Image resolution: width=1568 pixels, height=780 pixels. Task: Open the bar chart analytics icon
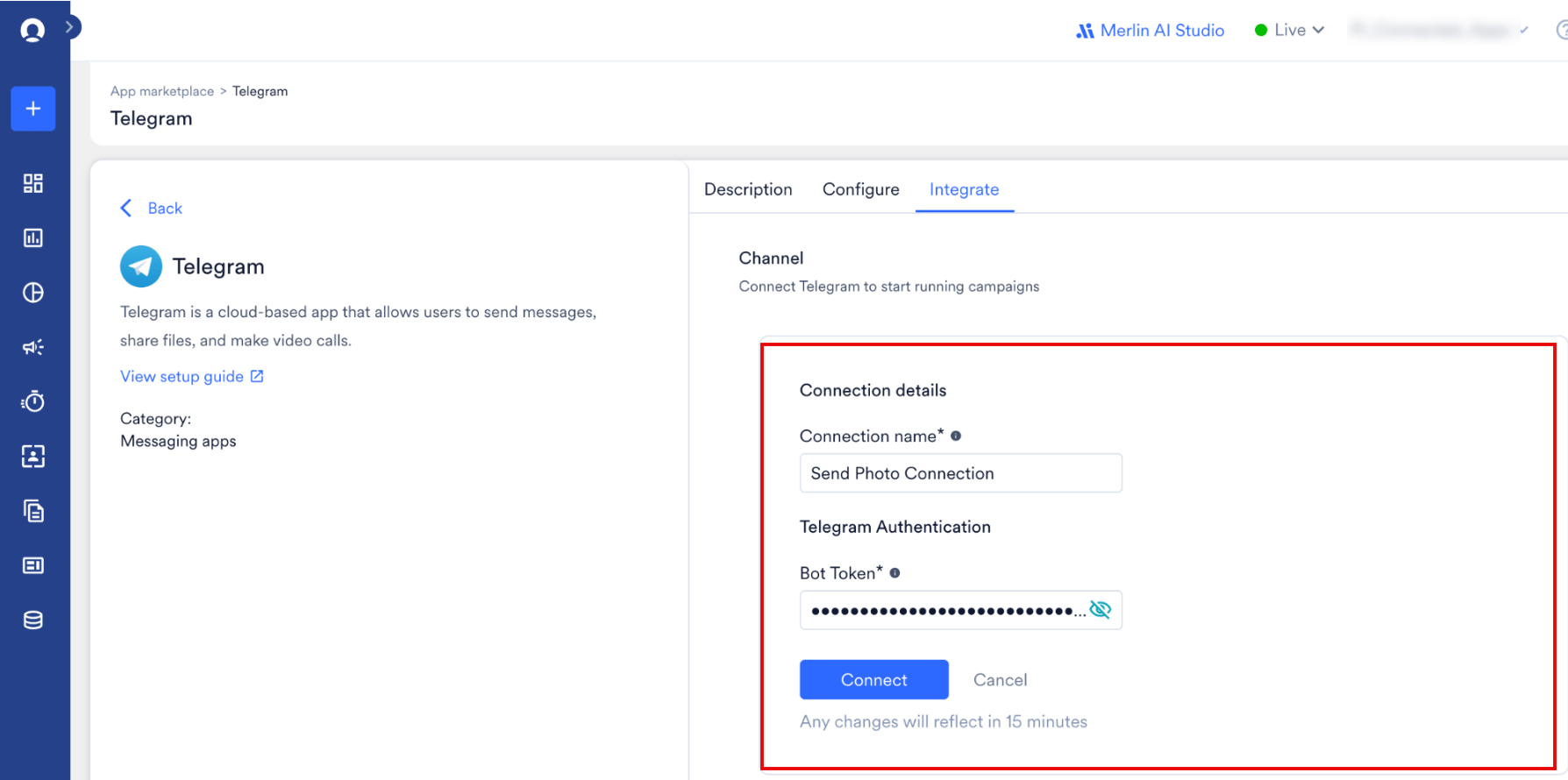pos(33,238)
